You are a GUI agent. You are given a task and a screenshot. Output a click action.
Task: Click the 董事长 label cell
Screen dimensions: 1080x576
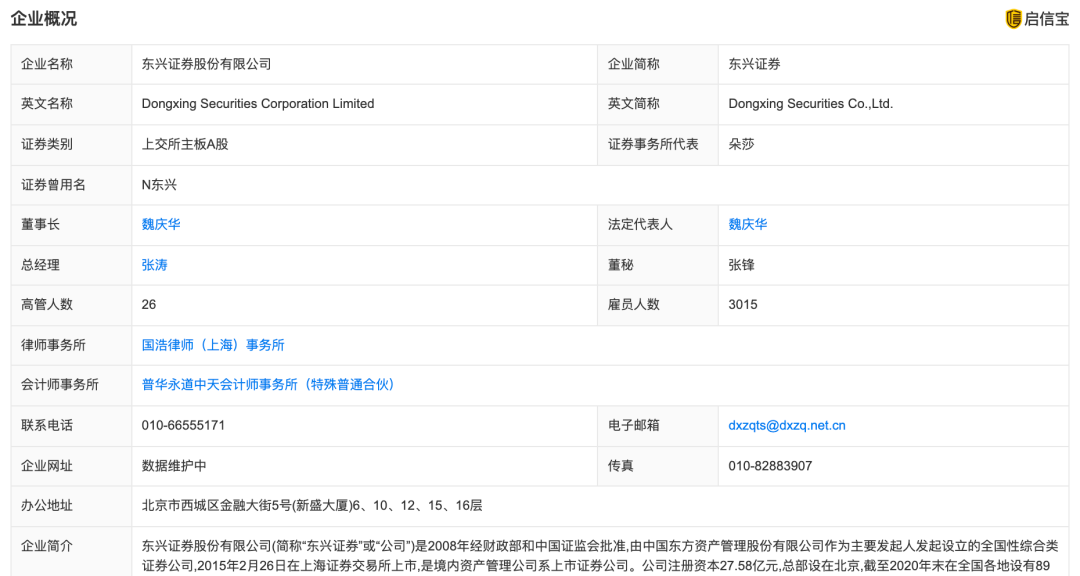pyautogui.click(x=71, y=225)
